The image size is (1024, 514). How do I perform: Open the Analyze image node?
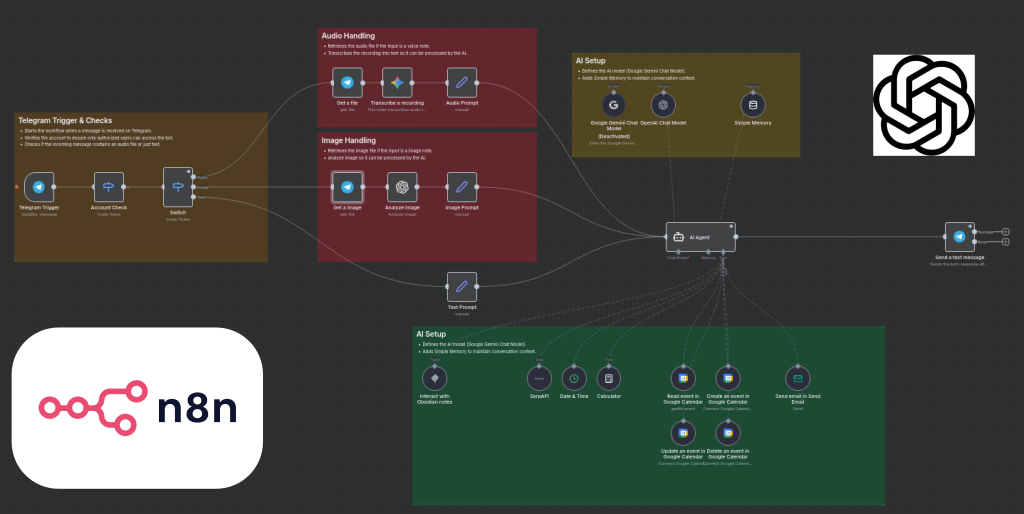coord(402,187)
